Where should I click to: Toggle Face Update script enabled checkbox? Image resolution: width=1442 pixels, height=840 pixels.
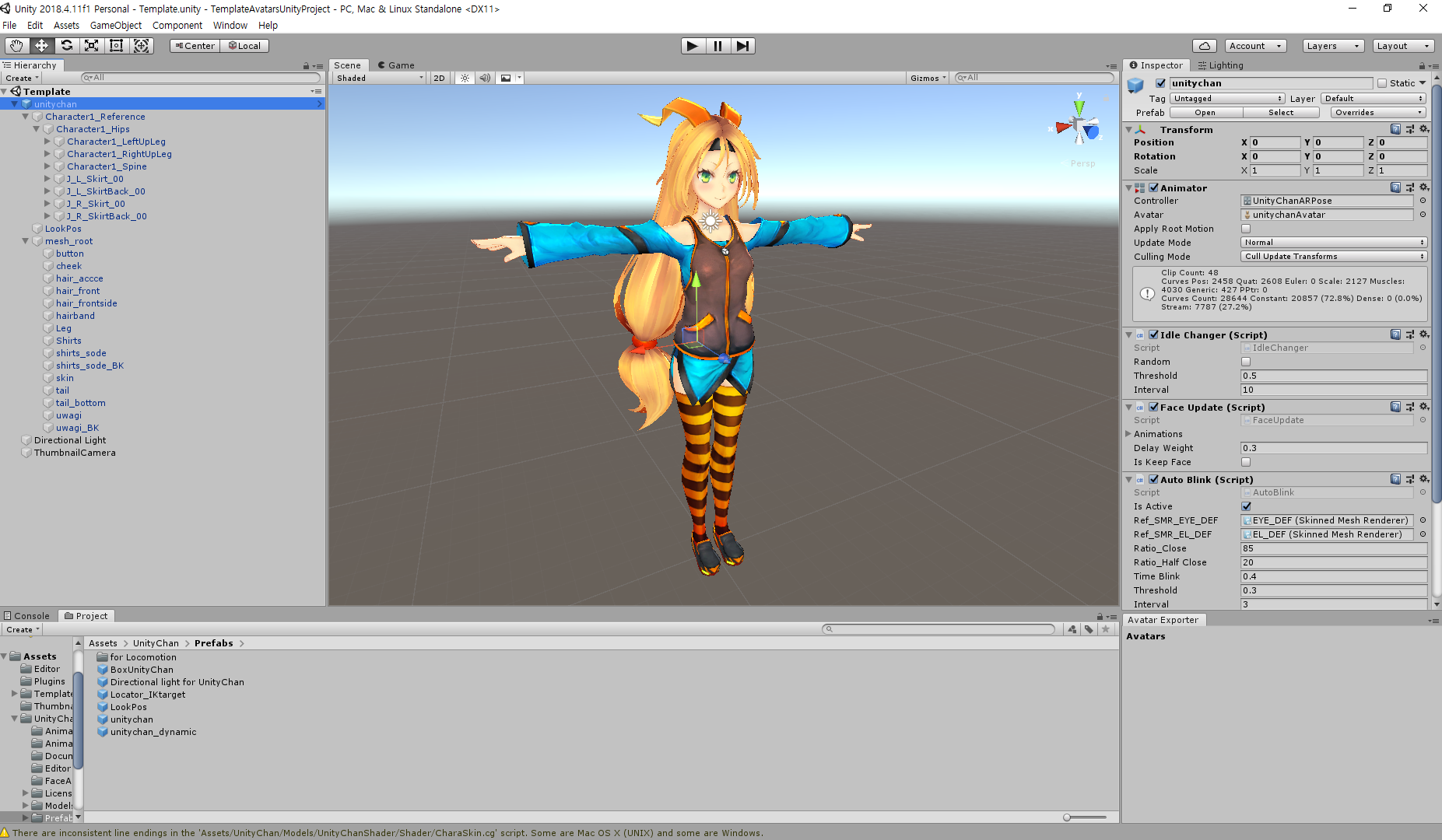click(1153, 407)
